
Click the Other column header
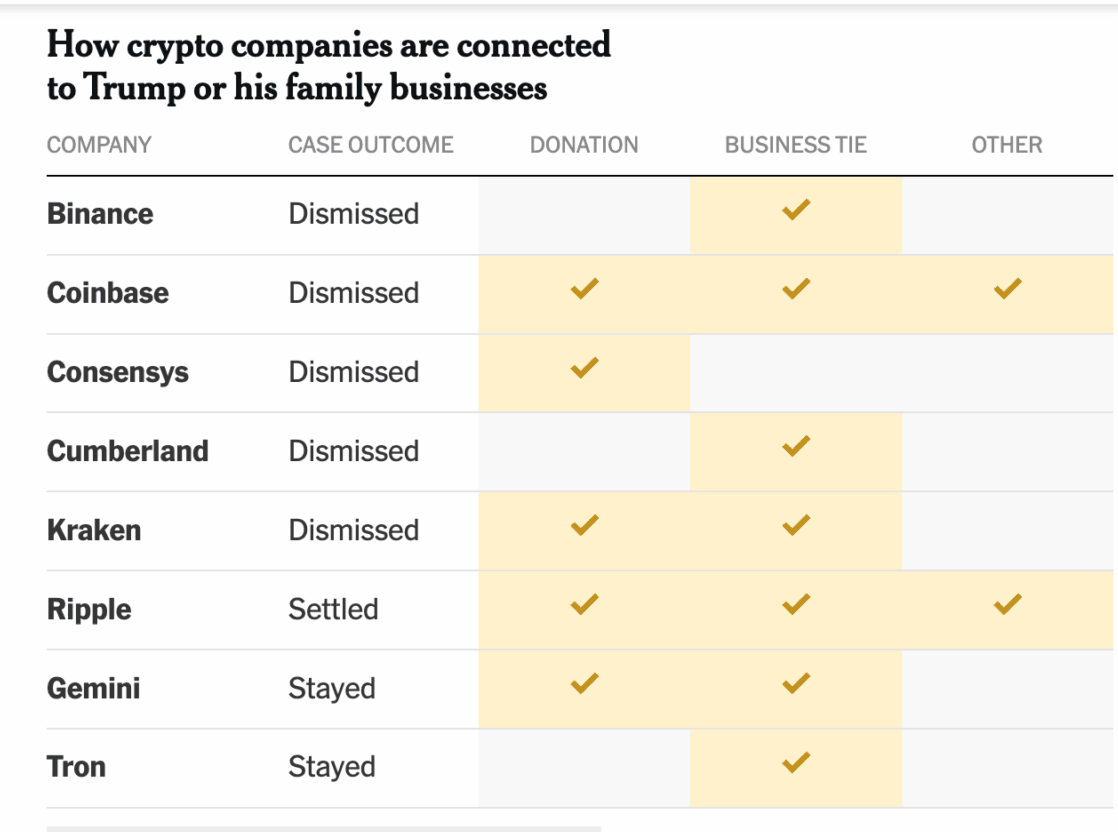coord(1007,145)
